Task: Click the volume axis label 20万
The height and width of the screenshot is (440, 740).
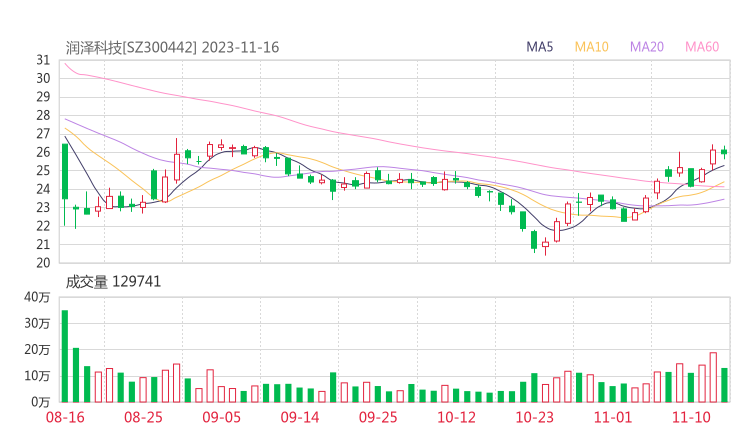Action: pyautogui.click(x=37, y=350)
